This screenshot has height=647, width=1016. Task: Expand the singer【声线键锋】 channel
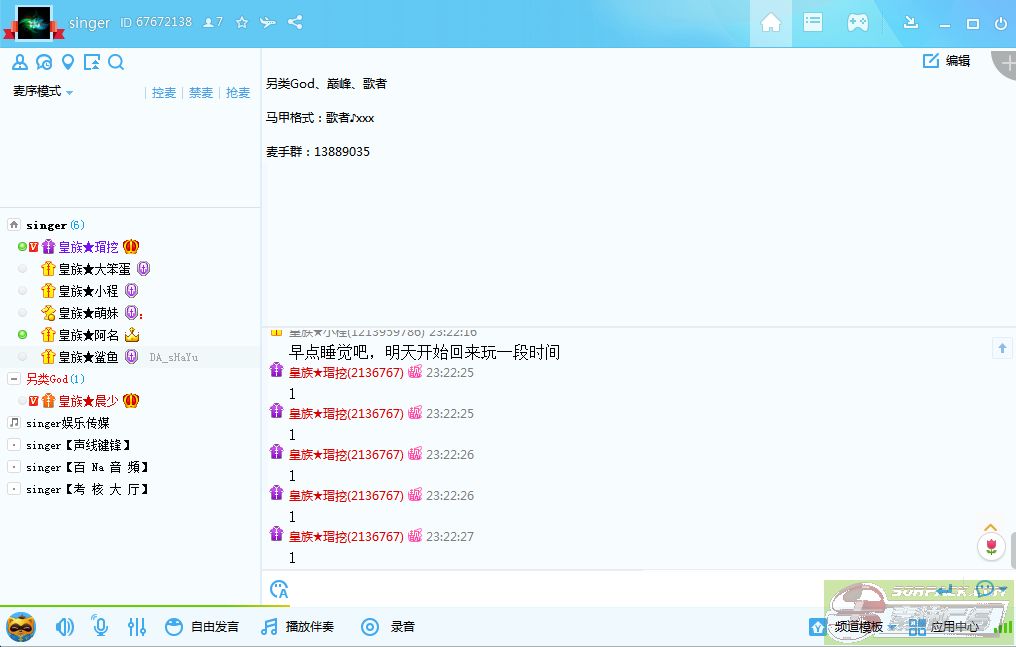point(14,445)
